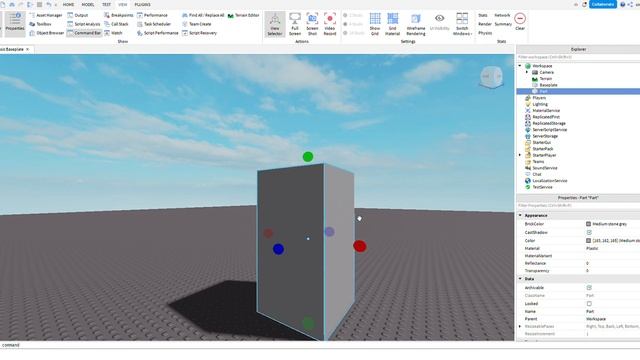640x360 pixels.
Task: Select Lighting in Explorer
Action: point(540,104)
